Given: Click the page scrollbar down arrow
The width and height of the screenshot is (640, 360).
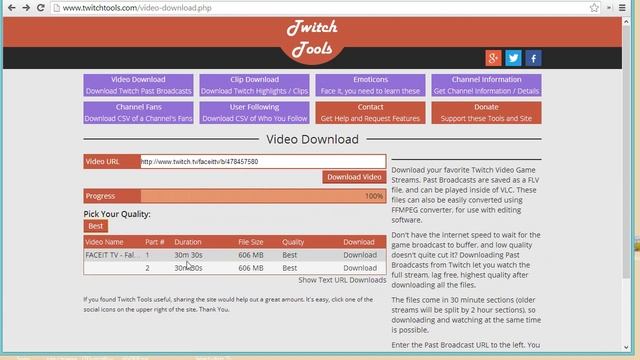Looking at the screenshot, I should (x=626, y=347).
